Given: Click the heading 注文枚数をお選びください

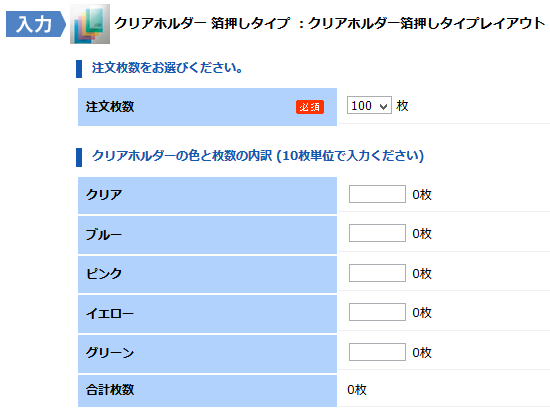Looking at the screenshot, I should click(167, 68).
